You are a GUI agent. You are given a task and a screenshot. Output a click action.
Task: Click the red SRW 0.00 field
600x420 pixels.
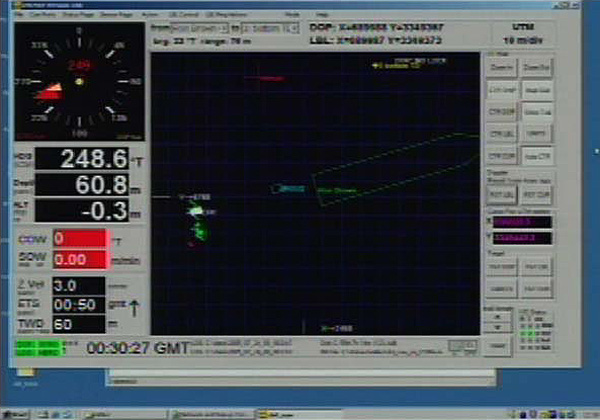click(x=81, y=260)
